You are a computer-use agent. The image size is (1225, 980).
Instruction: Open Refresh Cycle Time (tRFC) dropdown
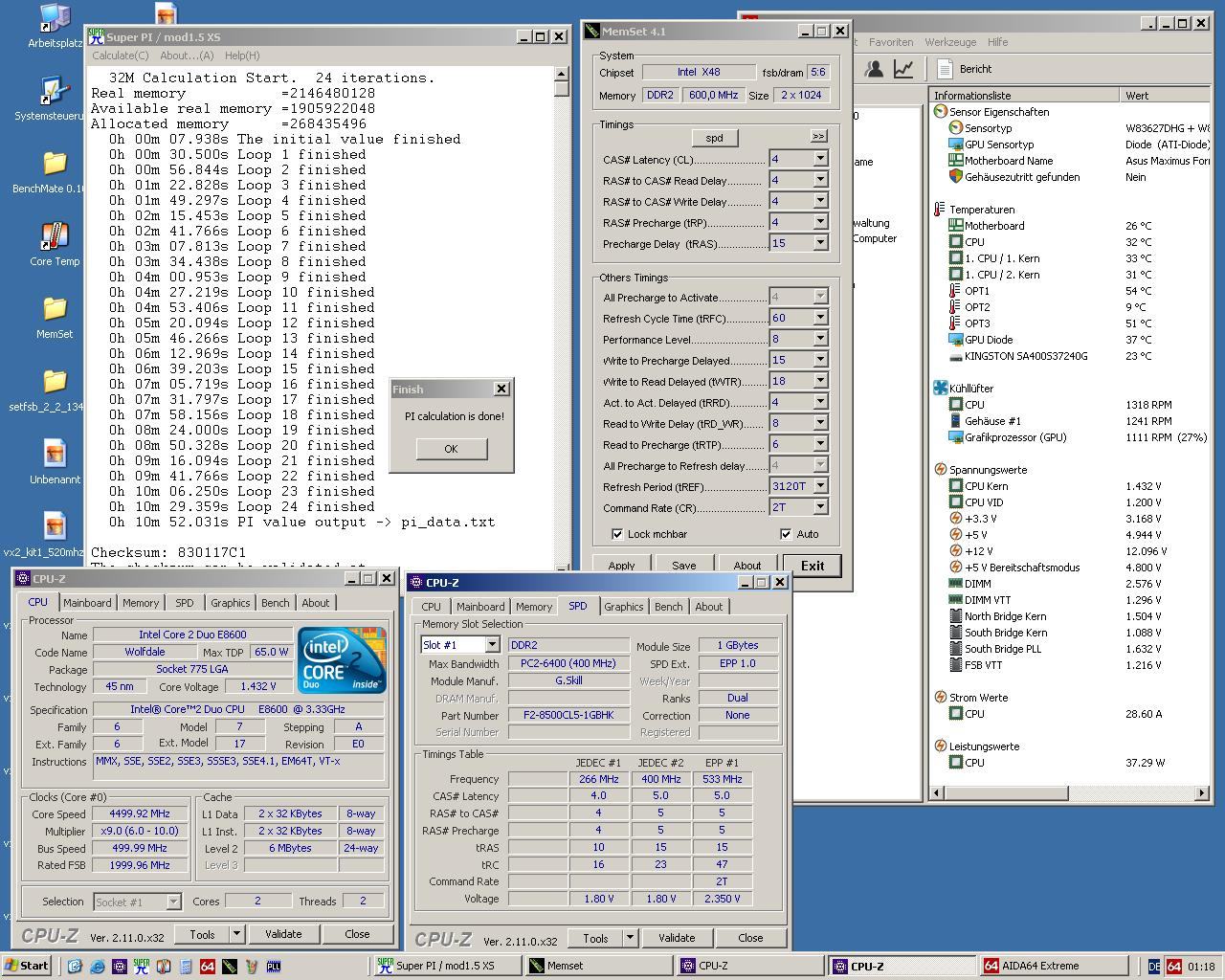pos(820,318)
